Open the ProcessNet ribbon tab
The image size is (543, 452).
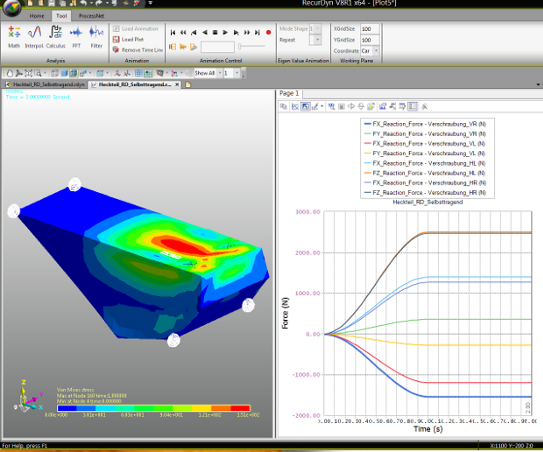(91, 16)
